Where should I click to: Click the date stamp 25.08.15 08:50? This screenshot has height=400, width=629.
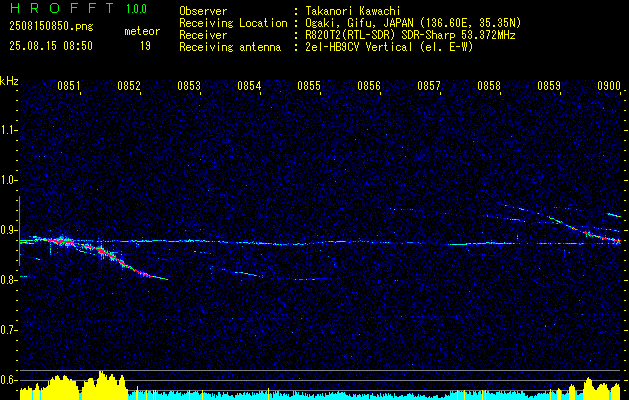(51, 46)
